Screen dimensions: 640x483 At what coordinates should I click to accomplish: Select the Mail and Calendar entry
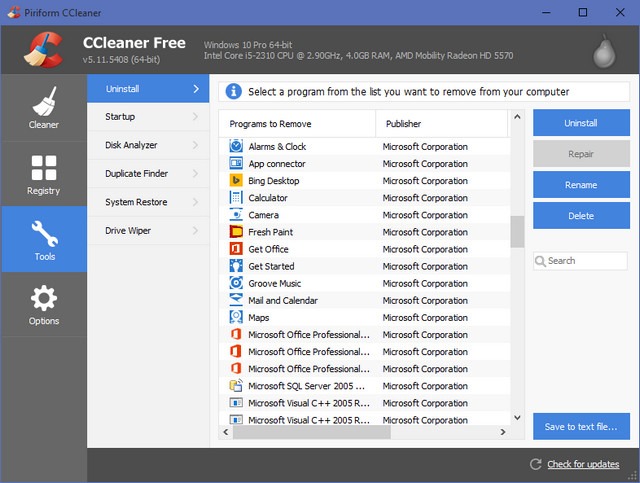(x=364, y=300)
